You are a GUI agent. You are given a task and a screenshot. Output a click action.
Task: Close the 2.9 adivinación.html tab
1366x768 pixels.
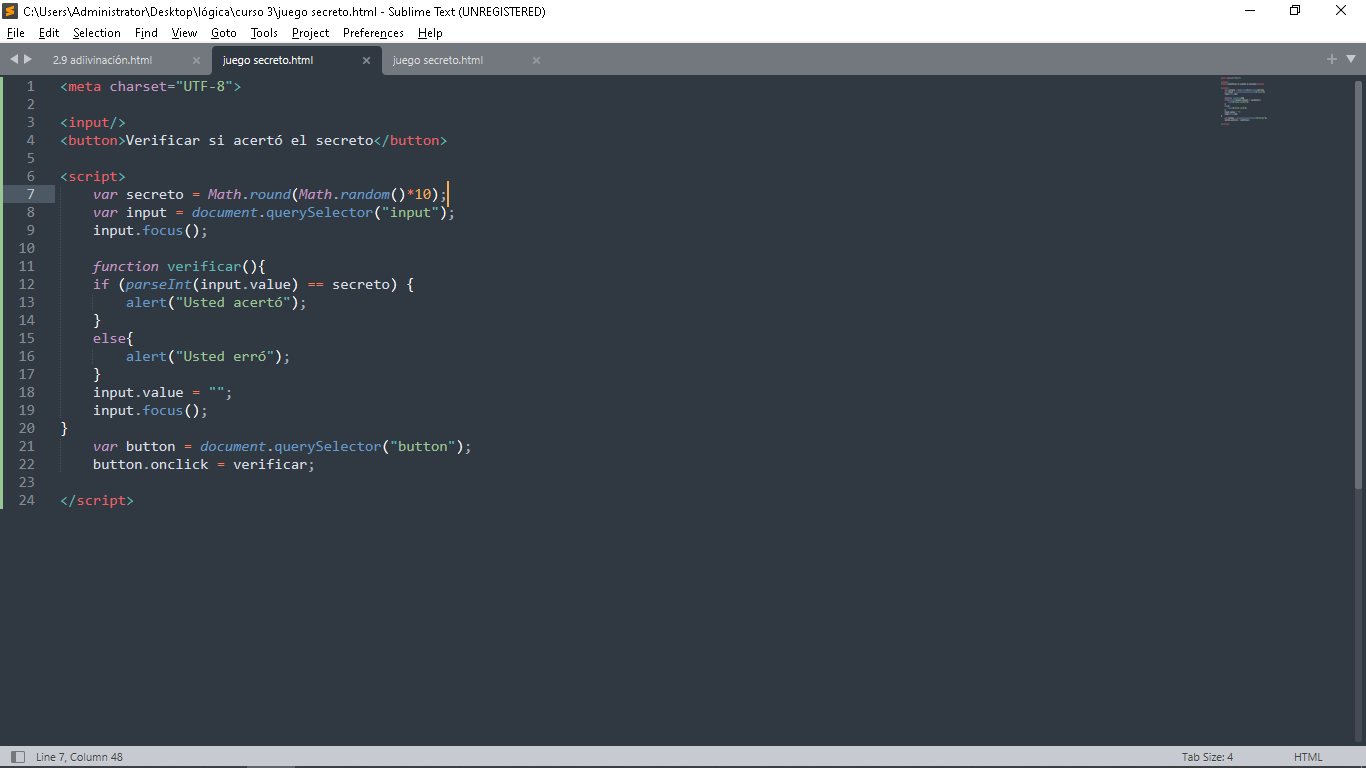(x=196, y=60)
